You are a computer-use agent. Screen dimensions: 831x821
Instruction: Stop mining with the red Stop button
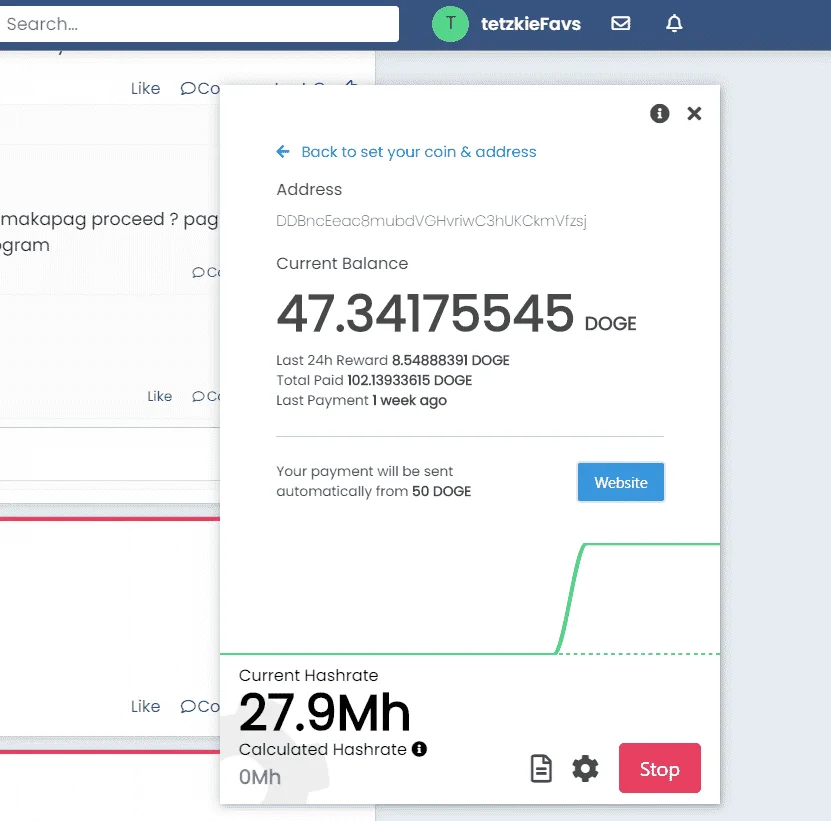click(659, 768)
